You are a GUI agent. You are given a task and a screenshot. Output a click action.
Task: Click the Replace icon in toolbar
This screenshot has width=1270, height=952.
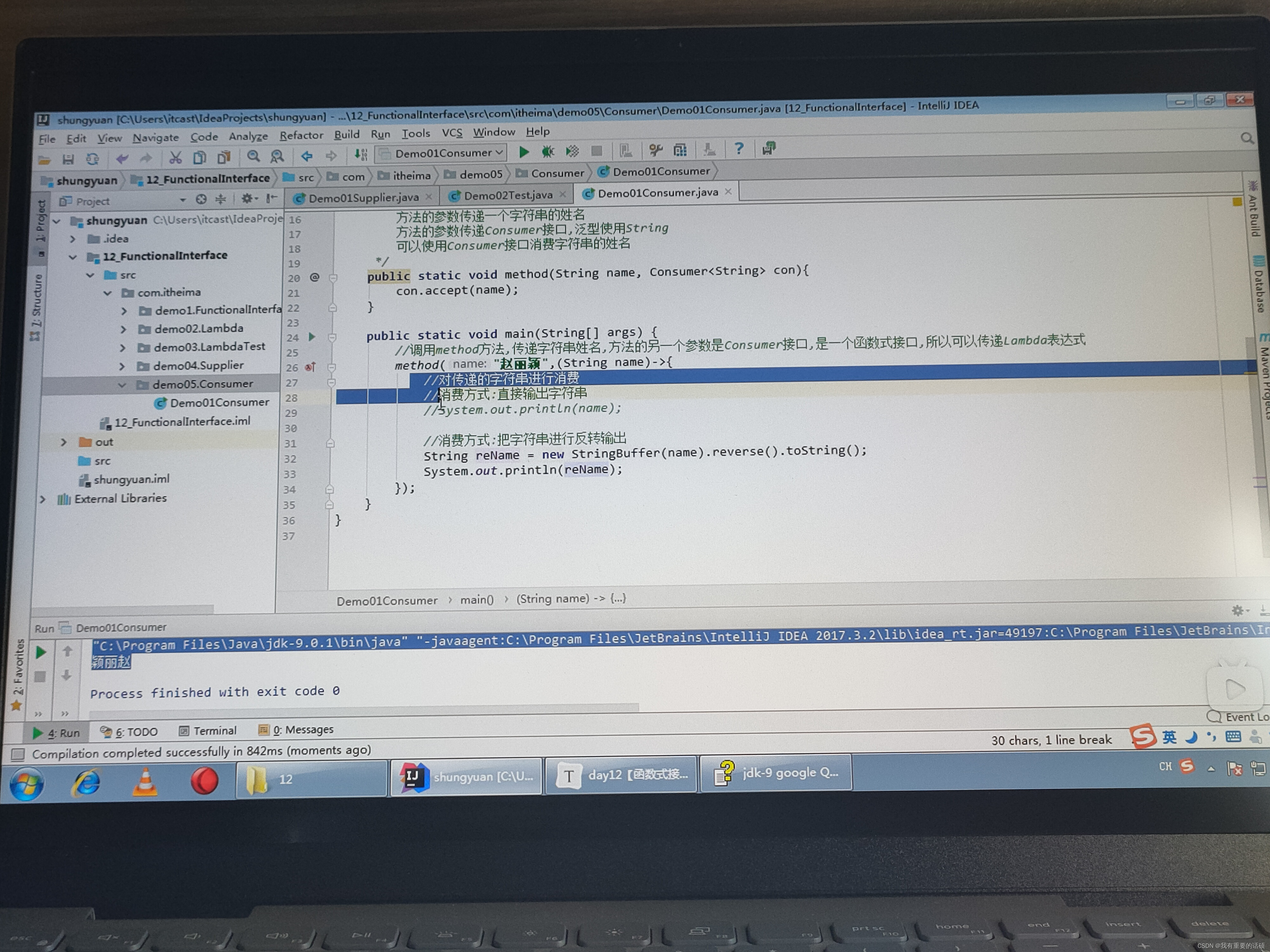[x=277, y=156]
